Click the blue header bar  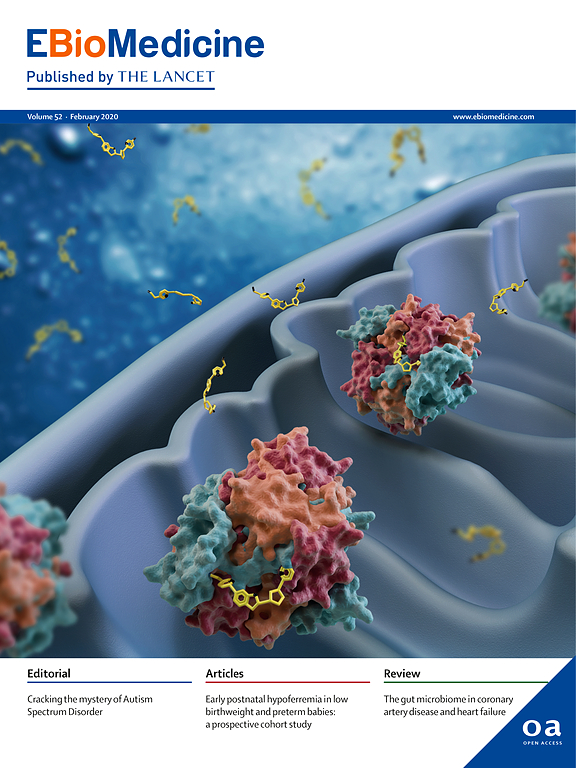click(x=288, y=117)
